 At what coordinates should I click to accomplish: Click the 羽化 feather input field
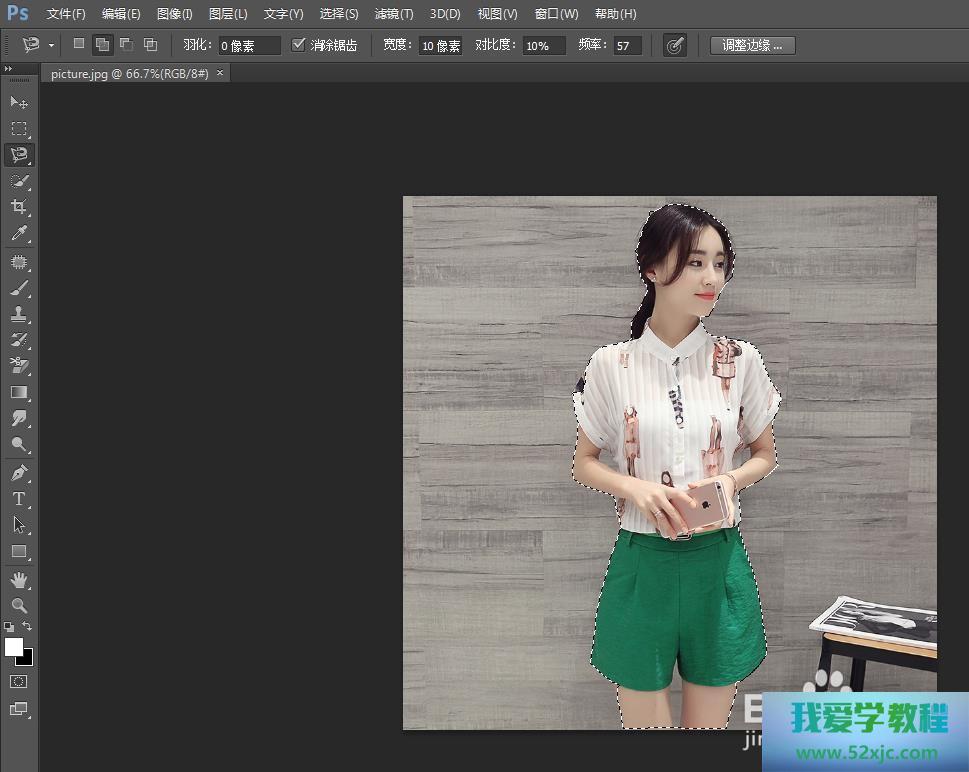pyautogui.click(x=249, y=46)
